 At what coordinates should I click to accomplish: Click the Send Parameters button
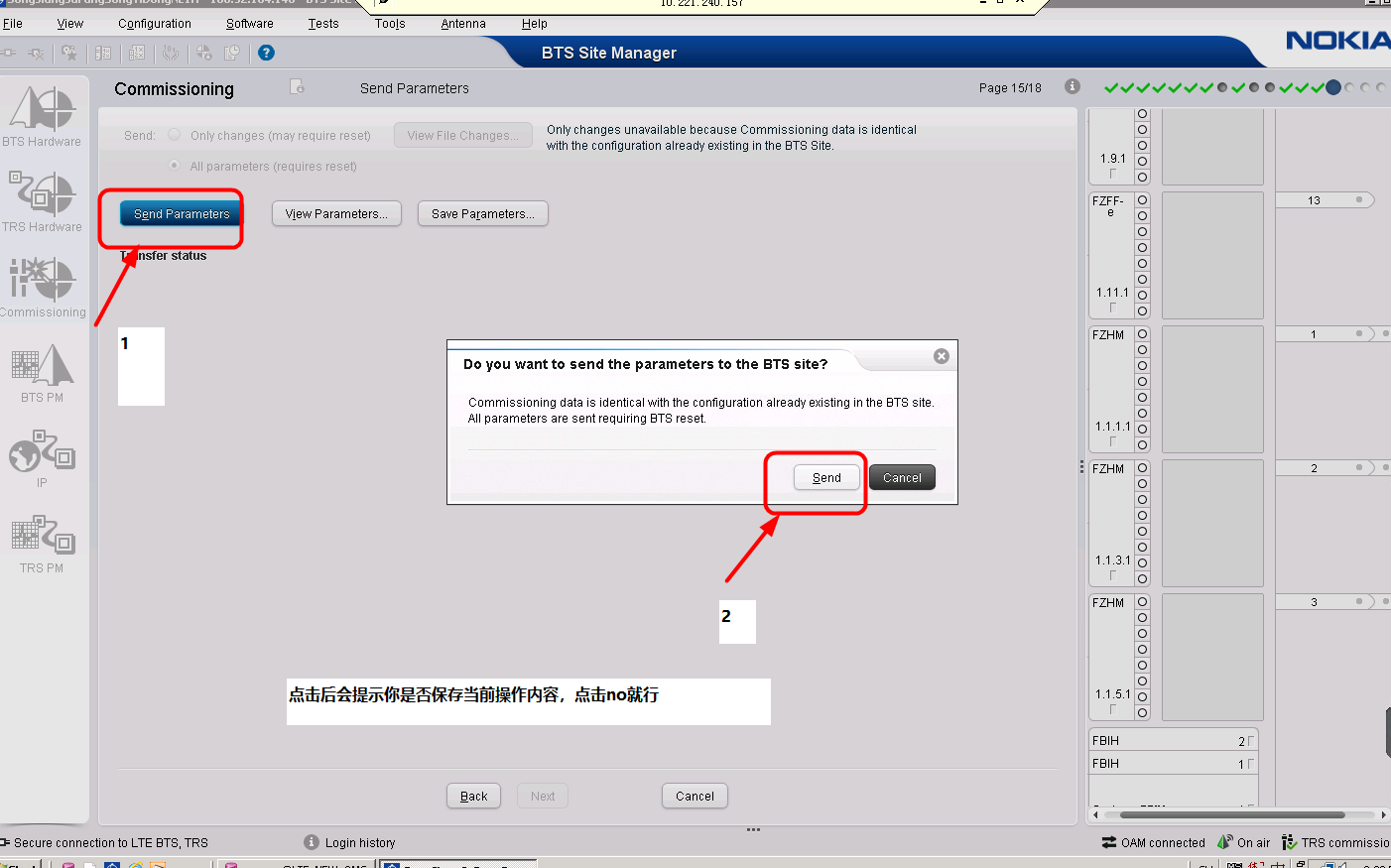(182, 214)
